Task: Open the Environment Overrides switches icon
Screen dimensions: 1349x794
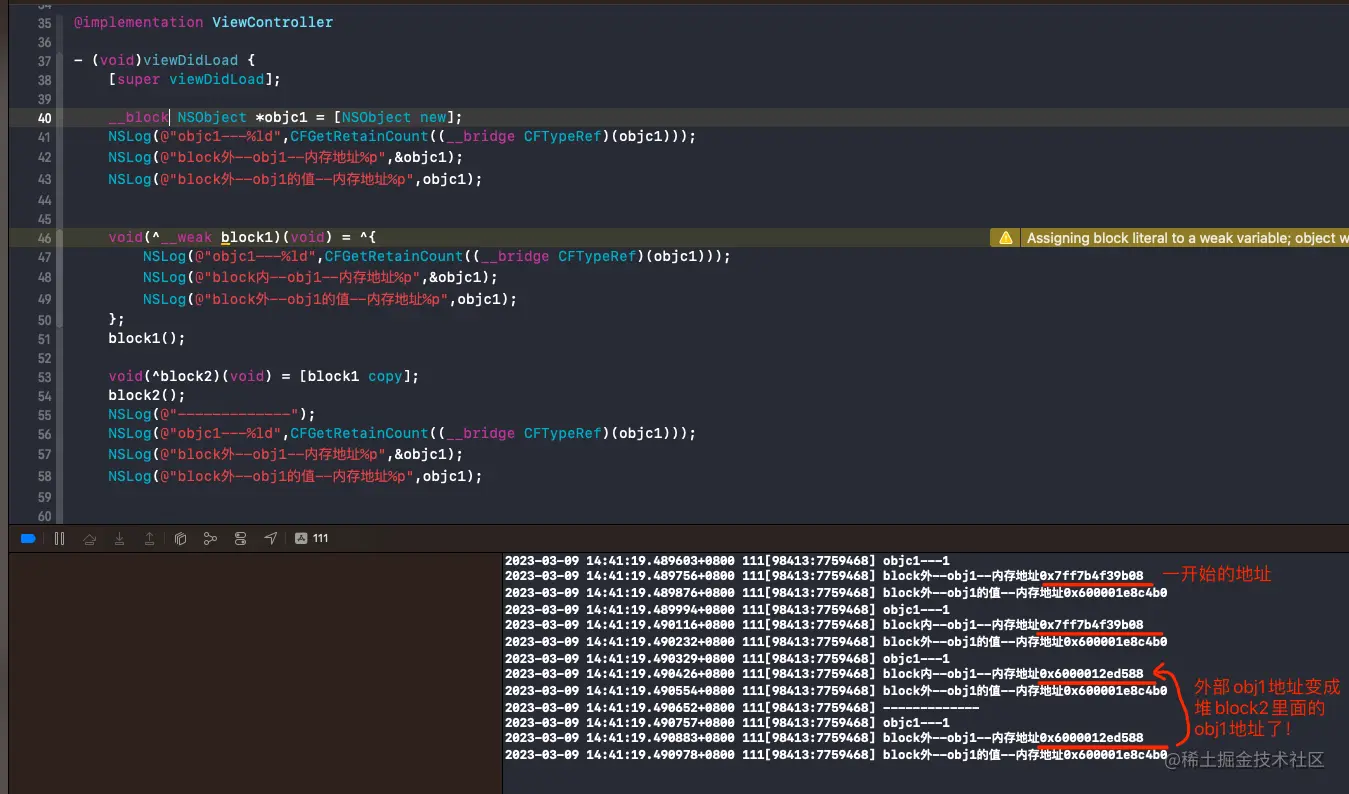Action: pos(240,539)
